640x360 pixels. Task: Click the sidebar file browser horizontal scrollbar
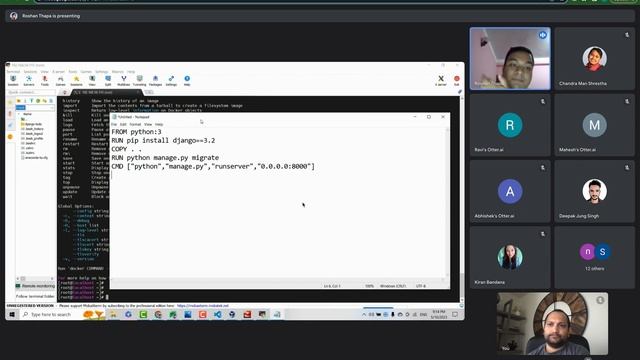[x=35, y=279]
